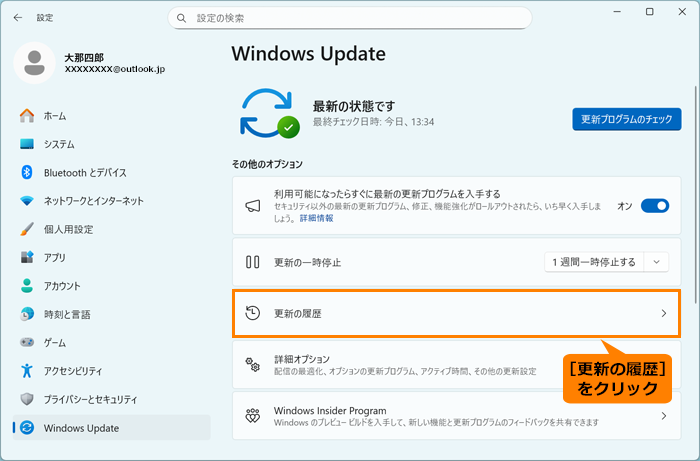This screenshot has height=461, width=700.
Task: Click the プライバシーとセキュリティ shield icon
Action: pyautogui.click(x=27, y=399)
